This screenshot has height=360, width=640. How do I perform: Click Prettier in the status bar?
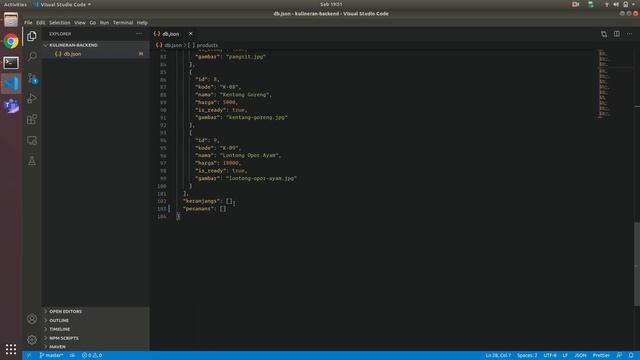tap(601, 356)
